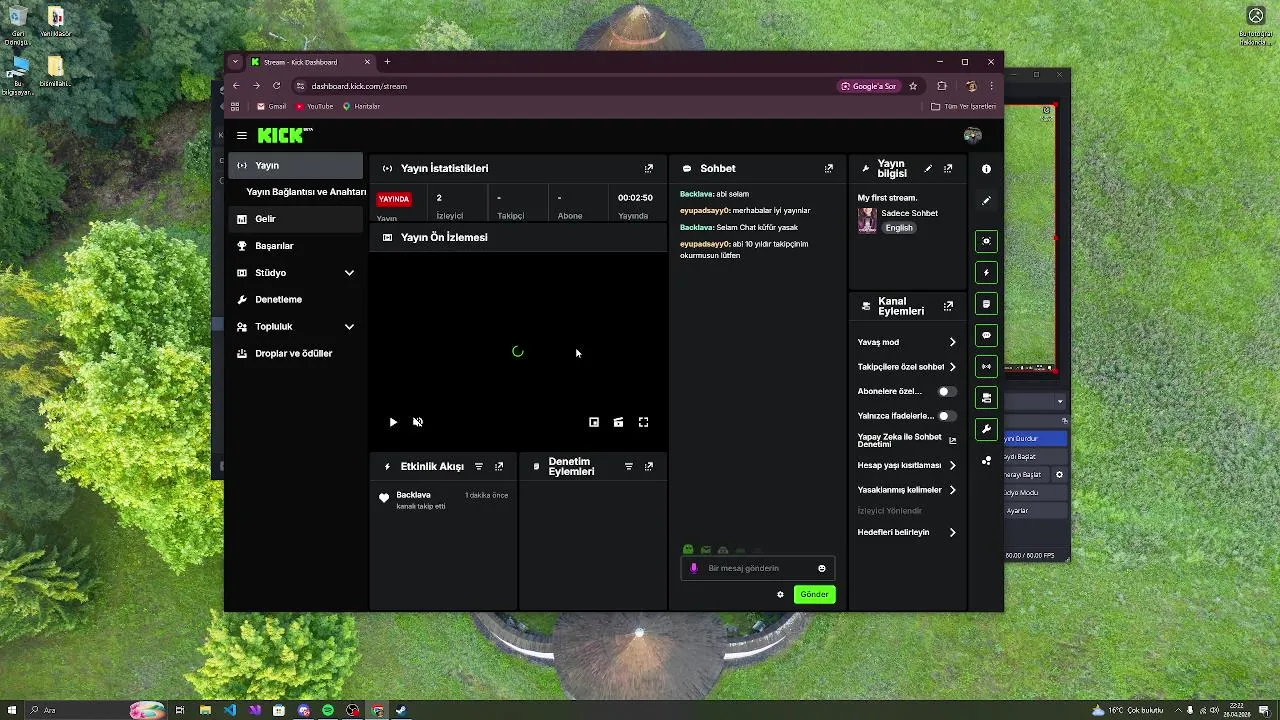The height and width of the screenshot is (720, 1280).
Task: Click the chat bubble icon in right rail
Action: click(x=986, y=335)
